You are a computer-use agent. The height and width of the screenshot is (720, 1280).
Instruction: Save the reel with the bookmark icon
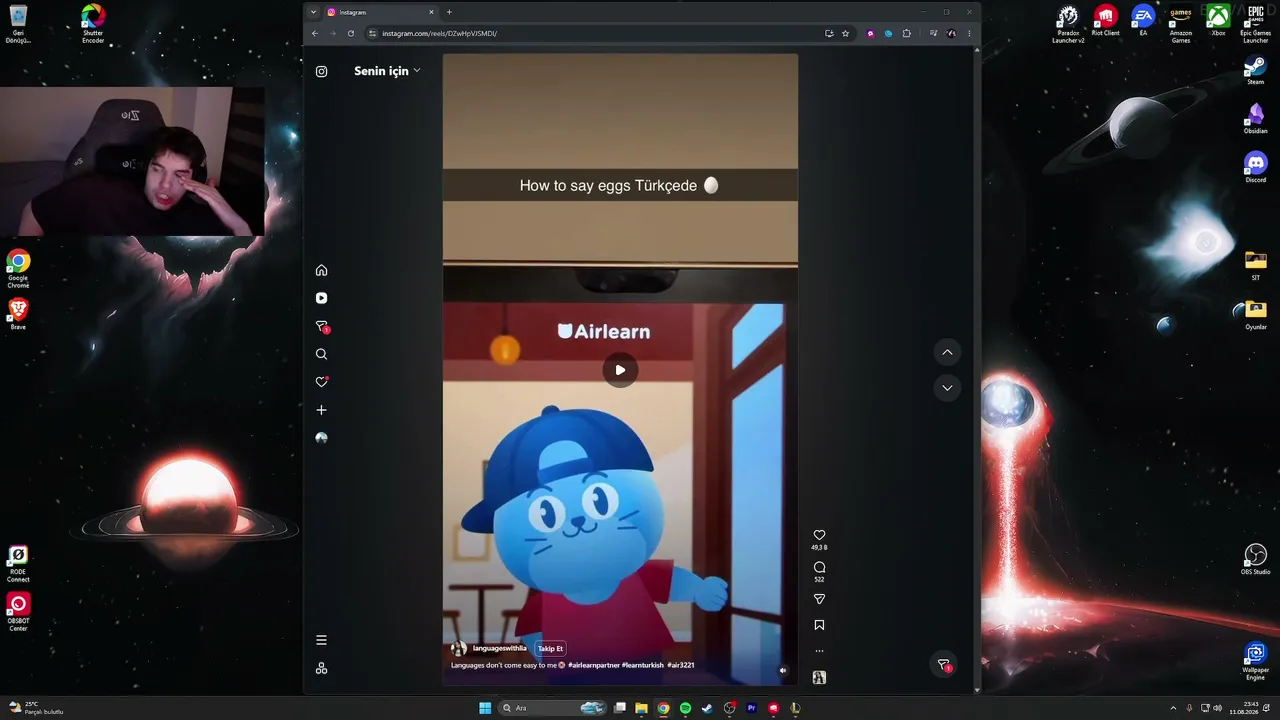pos(819,625)
